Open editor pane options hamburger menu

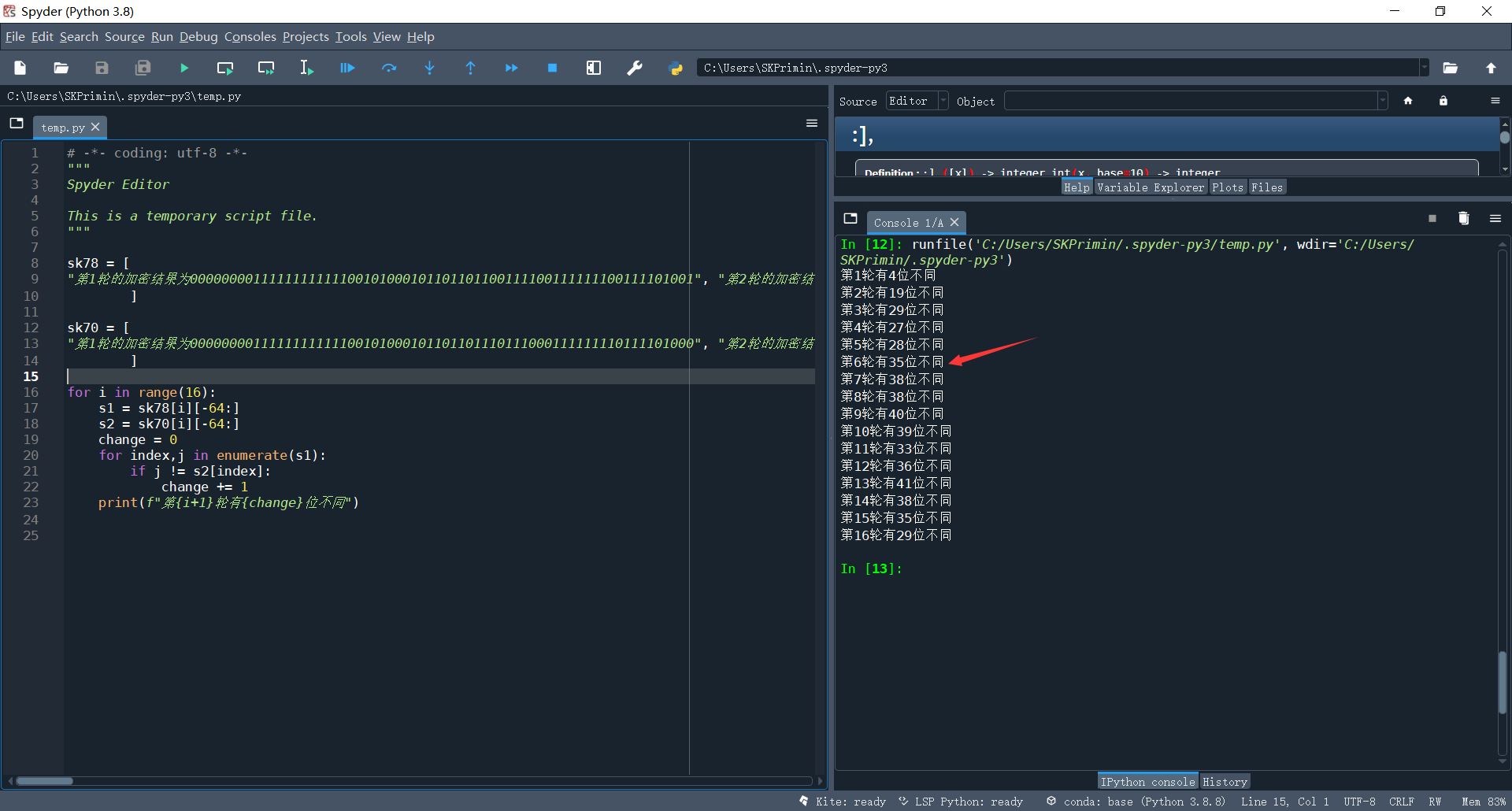(812, 123)
